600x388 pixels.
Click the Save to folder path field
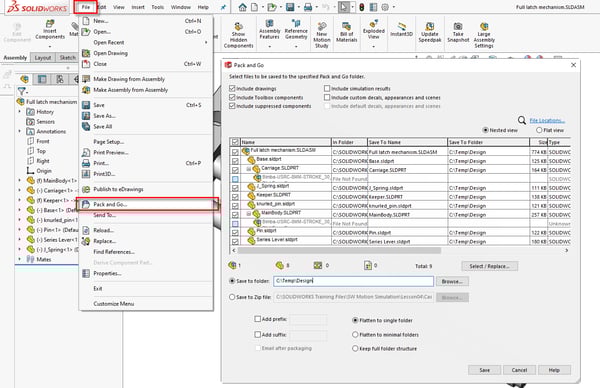(353, 281)
